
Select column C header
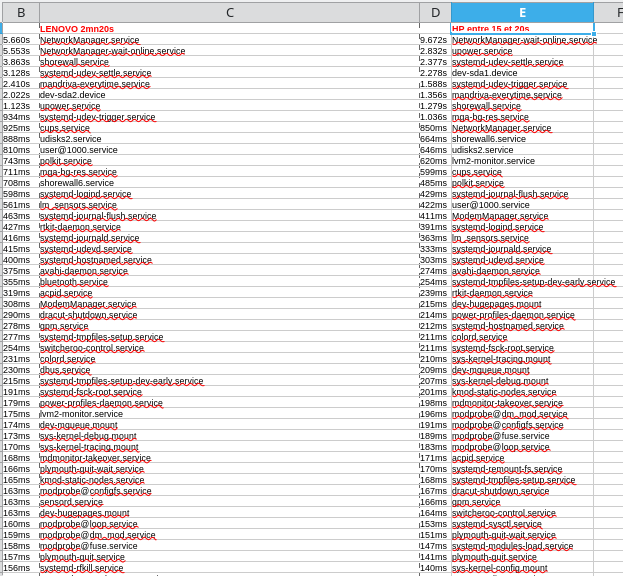coord(229,13)
